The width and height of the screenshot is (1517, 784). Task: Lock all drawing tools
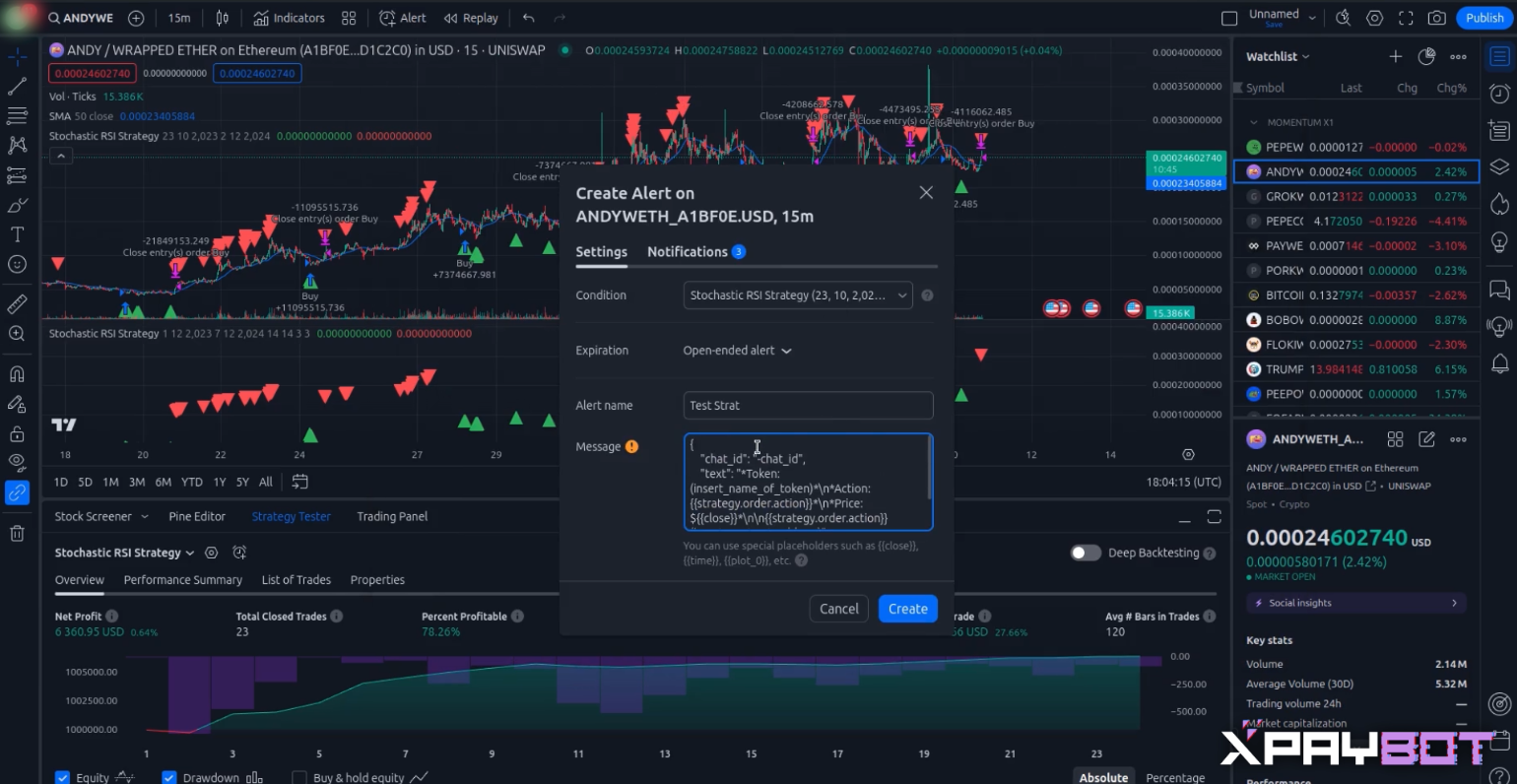pos(17,433)
